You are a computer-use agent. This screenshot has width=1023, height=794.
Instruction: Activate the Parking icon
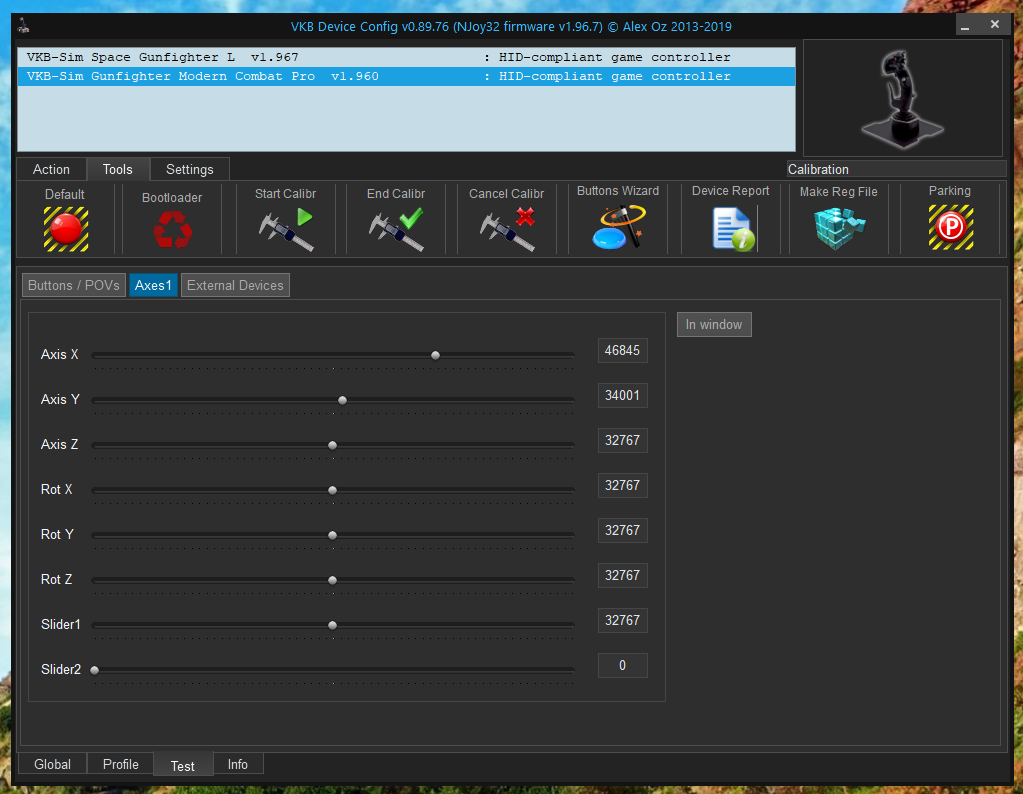click(x=949, y=228)
